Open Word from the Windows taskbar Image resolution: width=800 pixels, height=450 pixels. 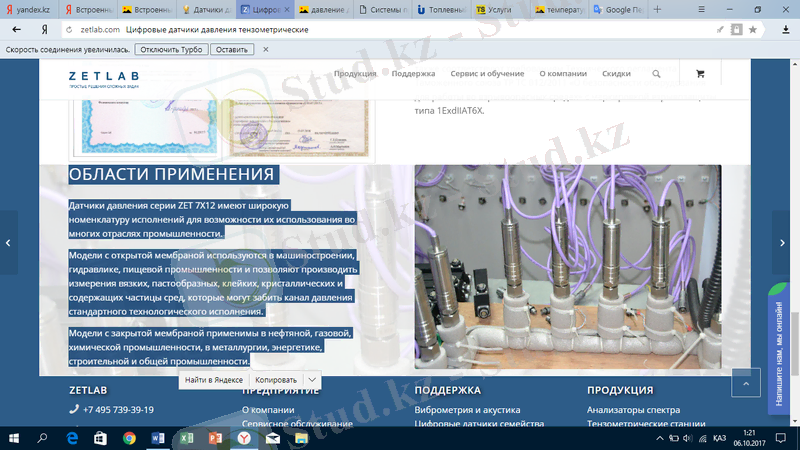coord(157,438)
